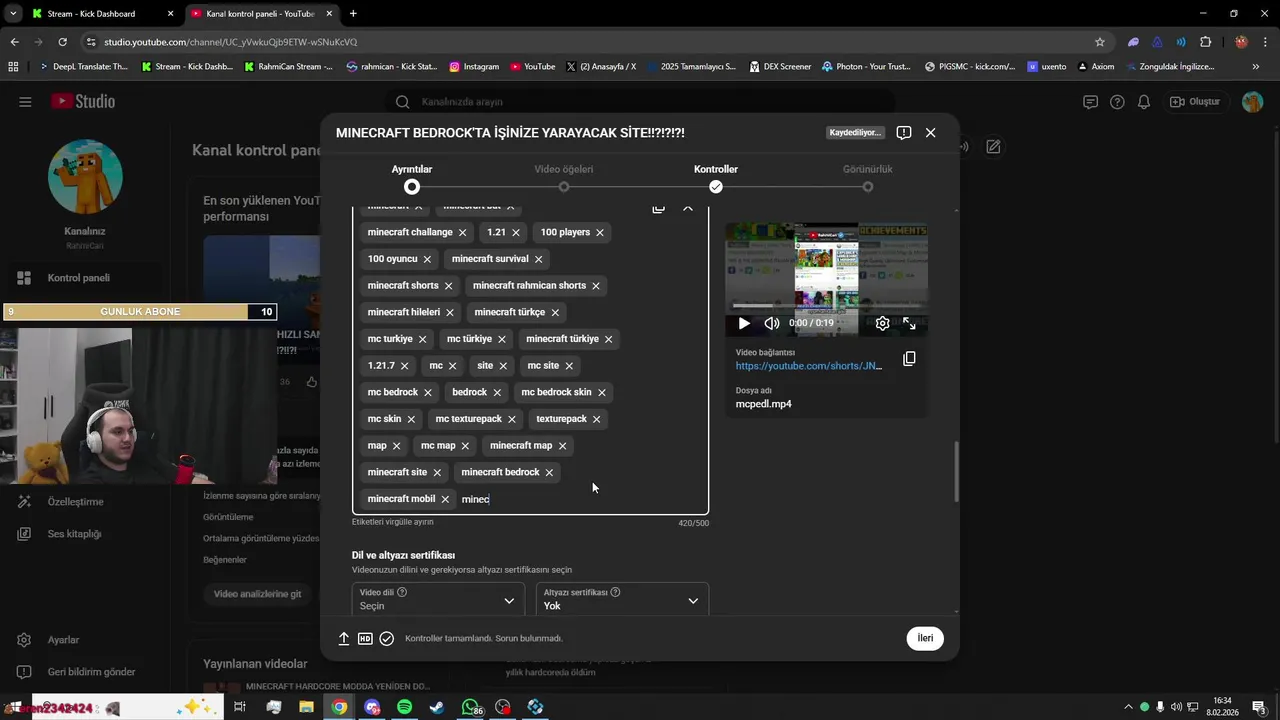
Task: Copy the video link
Action: pyautogui.click(x=909, y=359)
